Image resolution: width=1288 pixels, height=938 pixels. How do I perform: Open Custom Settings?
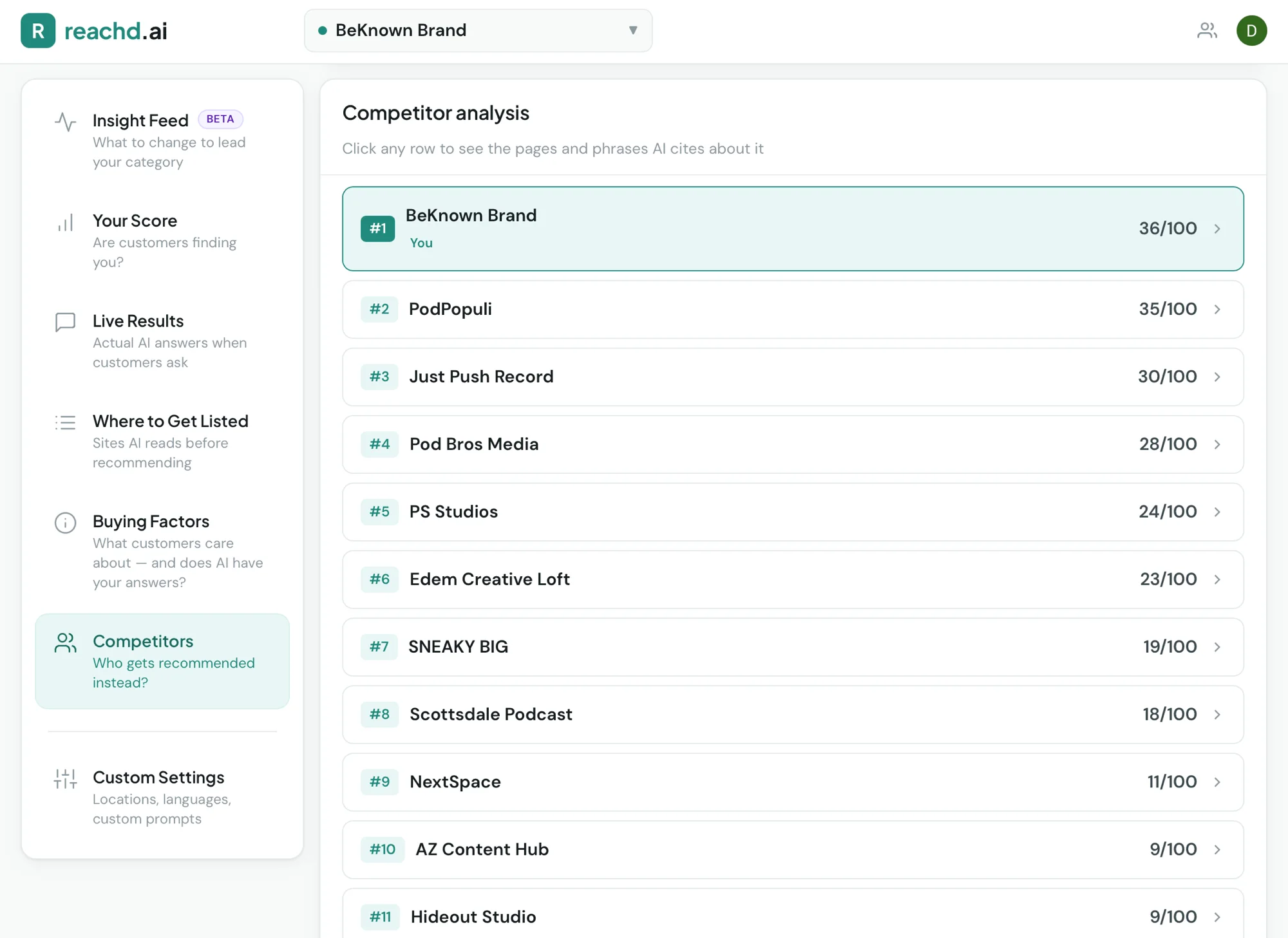point(162,797)
